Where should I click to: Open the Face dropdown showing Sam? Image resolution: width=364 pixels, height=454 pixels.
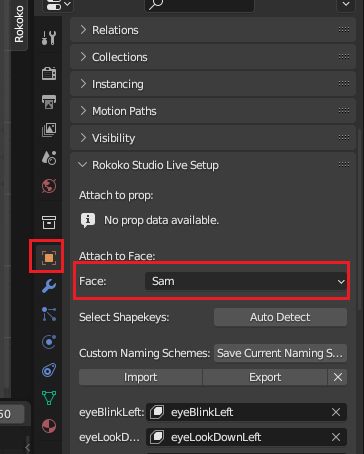246,281
